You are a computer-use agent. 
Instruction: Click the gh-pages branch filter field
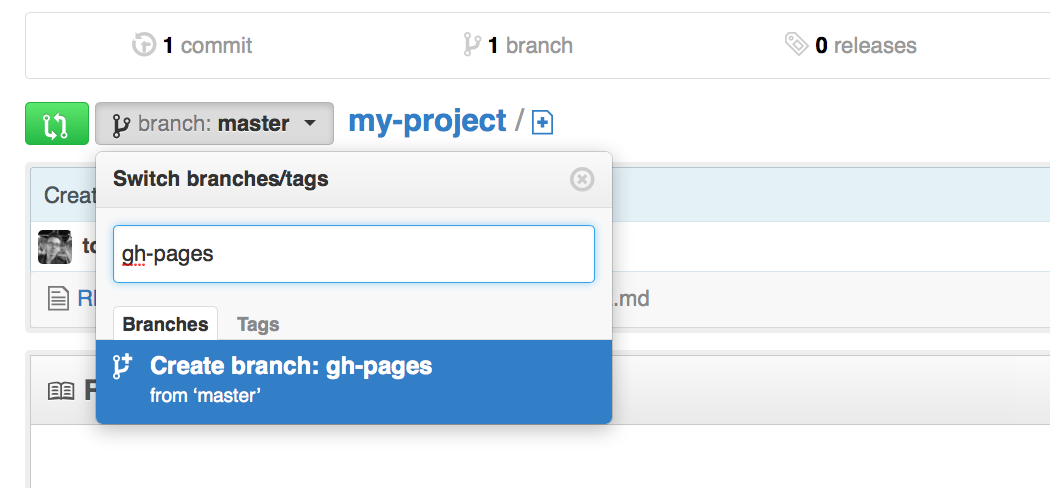354,254
